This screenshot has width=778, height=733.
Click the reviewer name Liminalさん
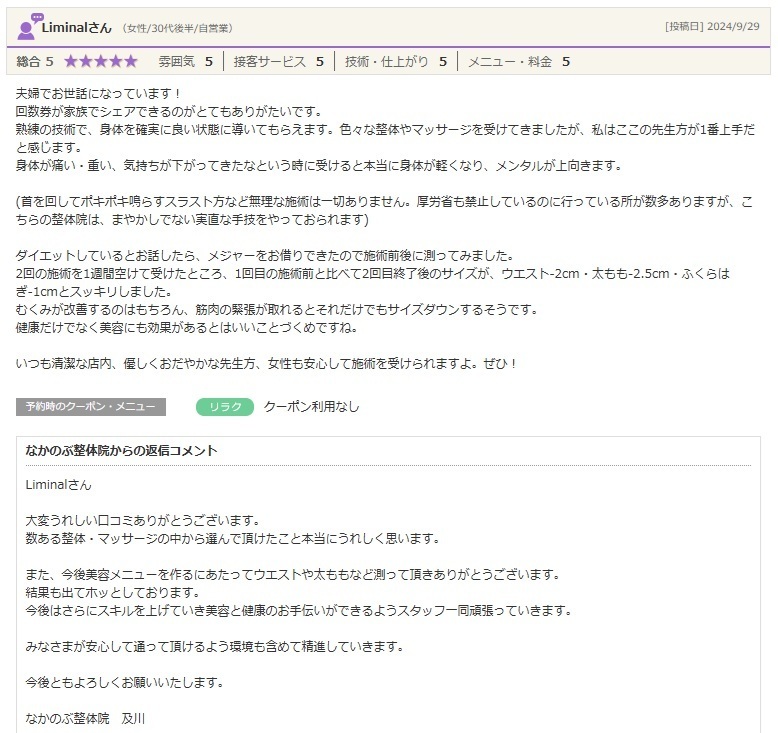pyautogui.click(x=76, y=28)
